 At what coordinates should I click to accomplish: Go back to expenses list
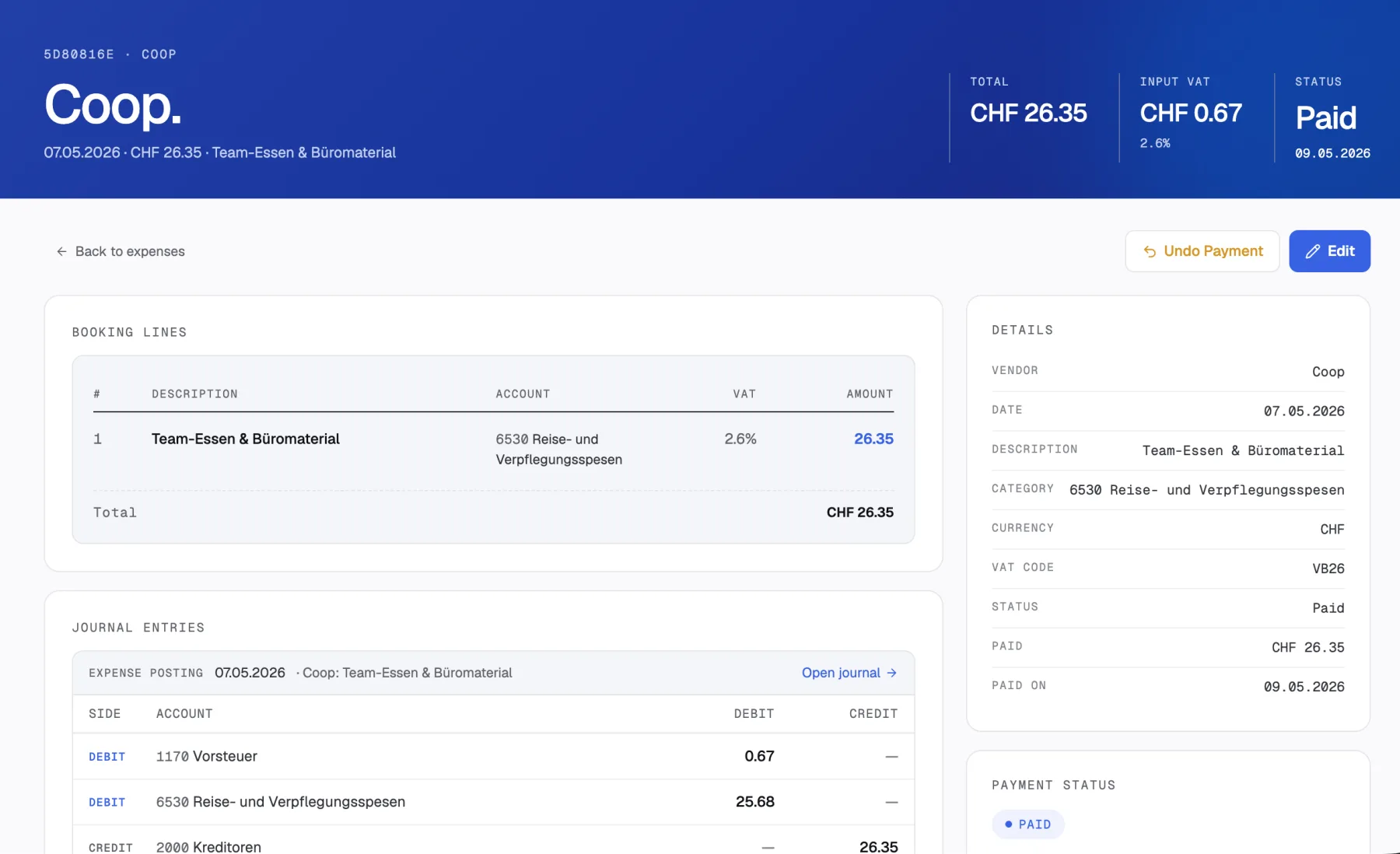pos(121,251)
